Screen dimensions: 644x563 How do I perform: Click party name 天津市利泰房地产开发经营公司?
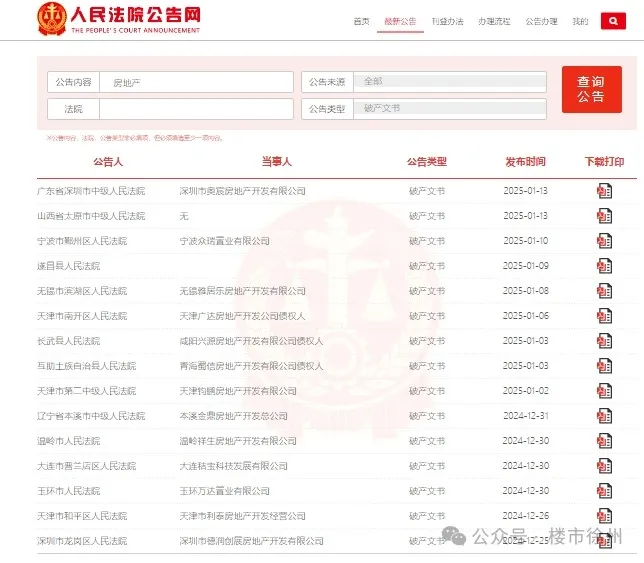pos(242,516)
